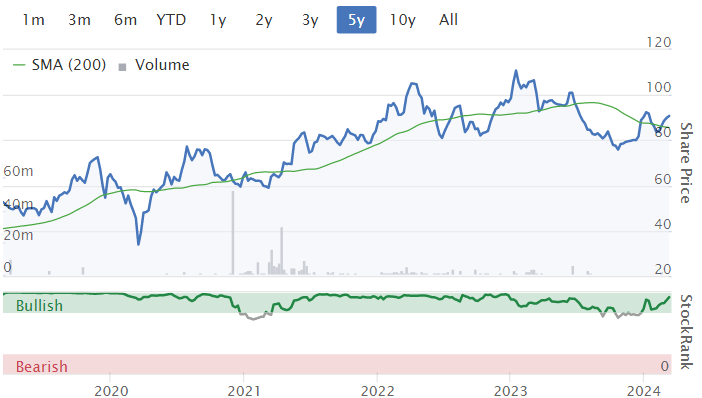Click the 100 price axis value
This screenshot has width=702, height=398.
(659, 87)
